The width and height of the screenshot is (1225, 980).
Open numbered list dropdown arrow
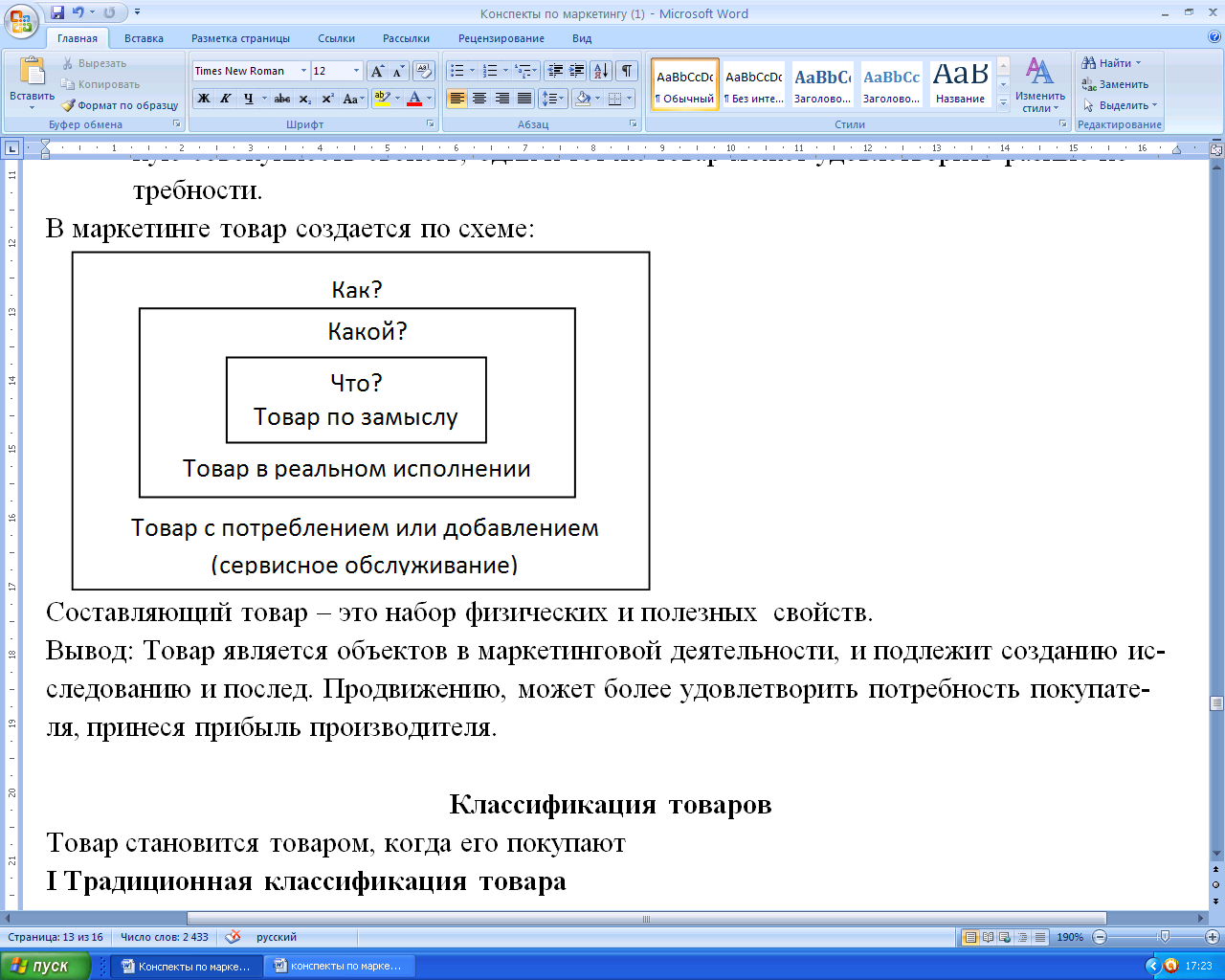click(505, 71)
